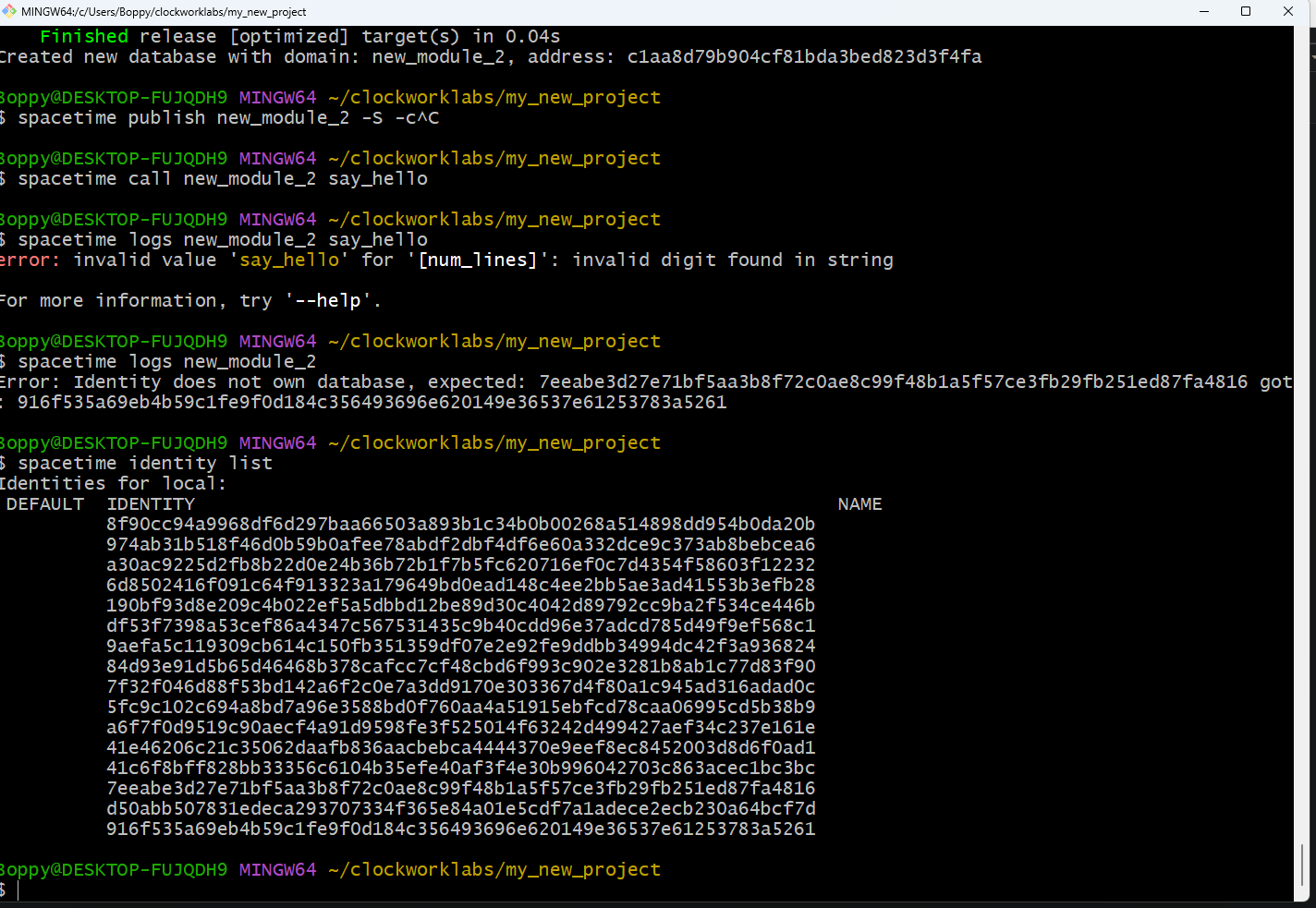
Task: Click the NAME column header
Action: [859, 503]
